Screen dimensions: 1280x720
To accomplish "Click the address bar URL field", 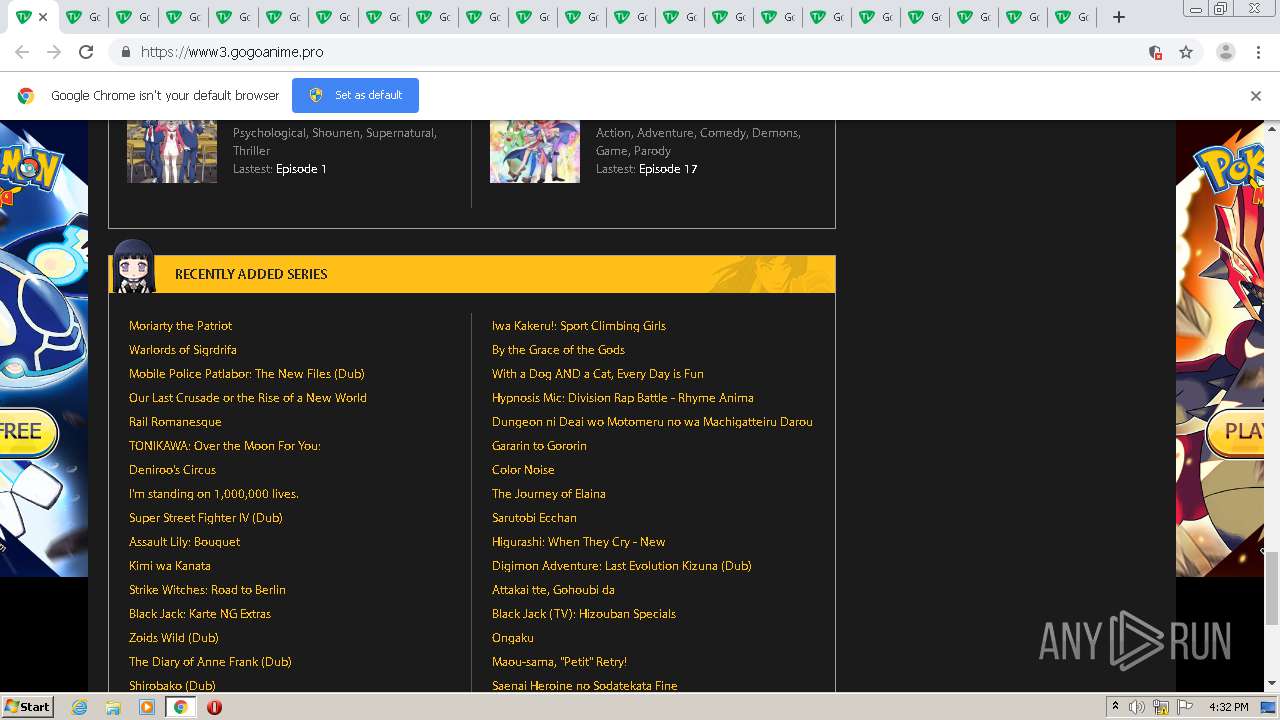I will 640,52.
